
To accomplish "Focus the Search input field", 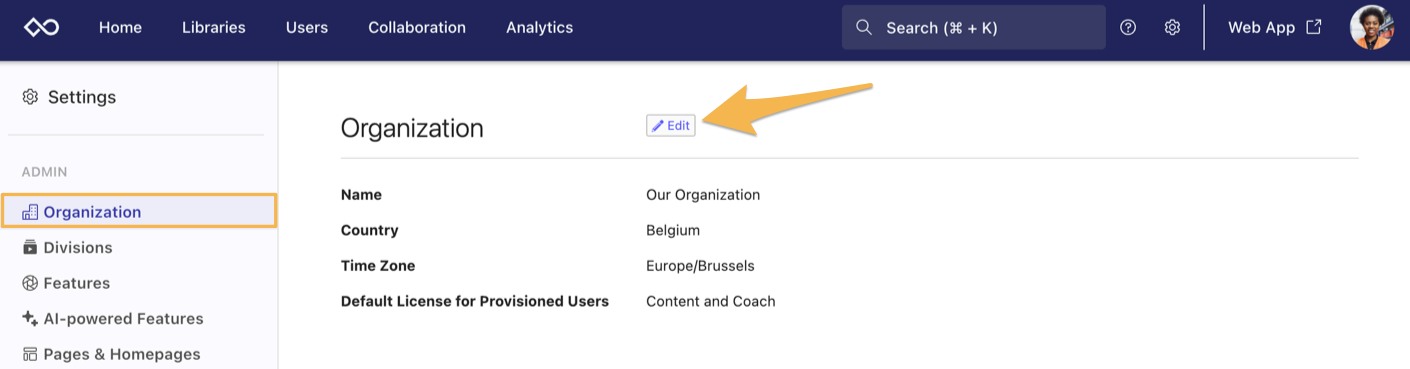I will 974,27.
